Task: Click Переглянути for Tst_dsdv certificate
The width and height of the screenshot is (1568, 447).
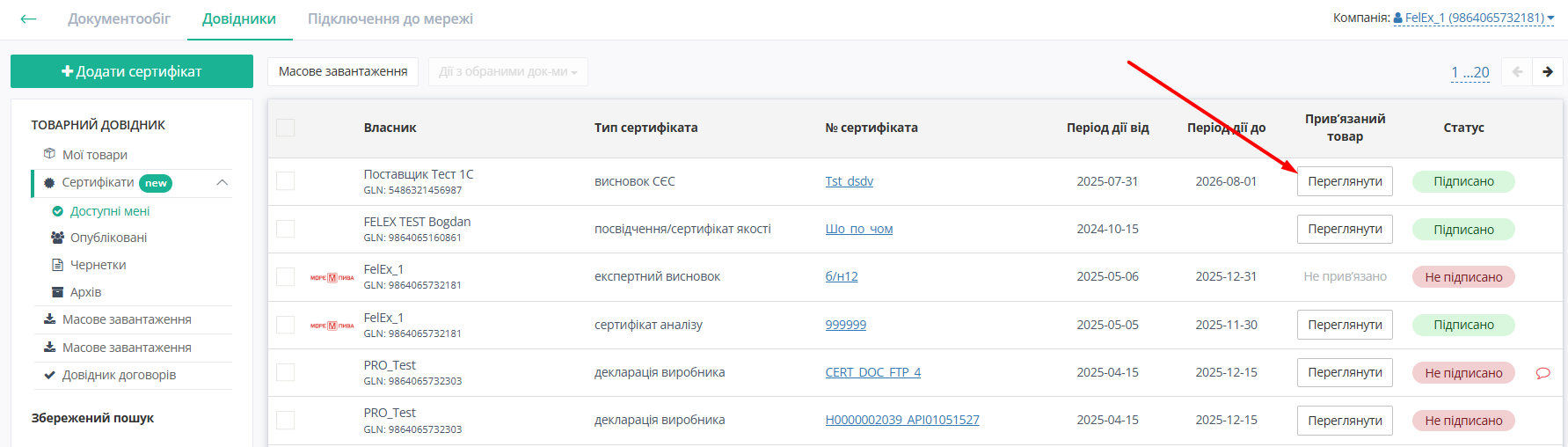Action: (1345, 181)
